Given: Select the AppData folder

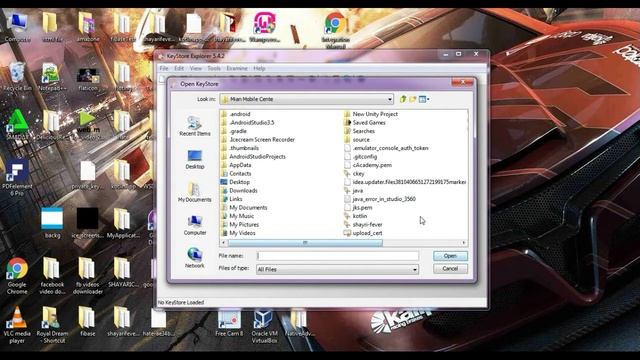Looking at the screenshot, I should [x=236, y=165].
